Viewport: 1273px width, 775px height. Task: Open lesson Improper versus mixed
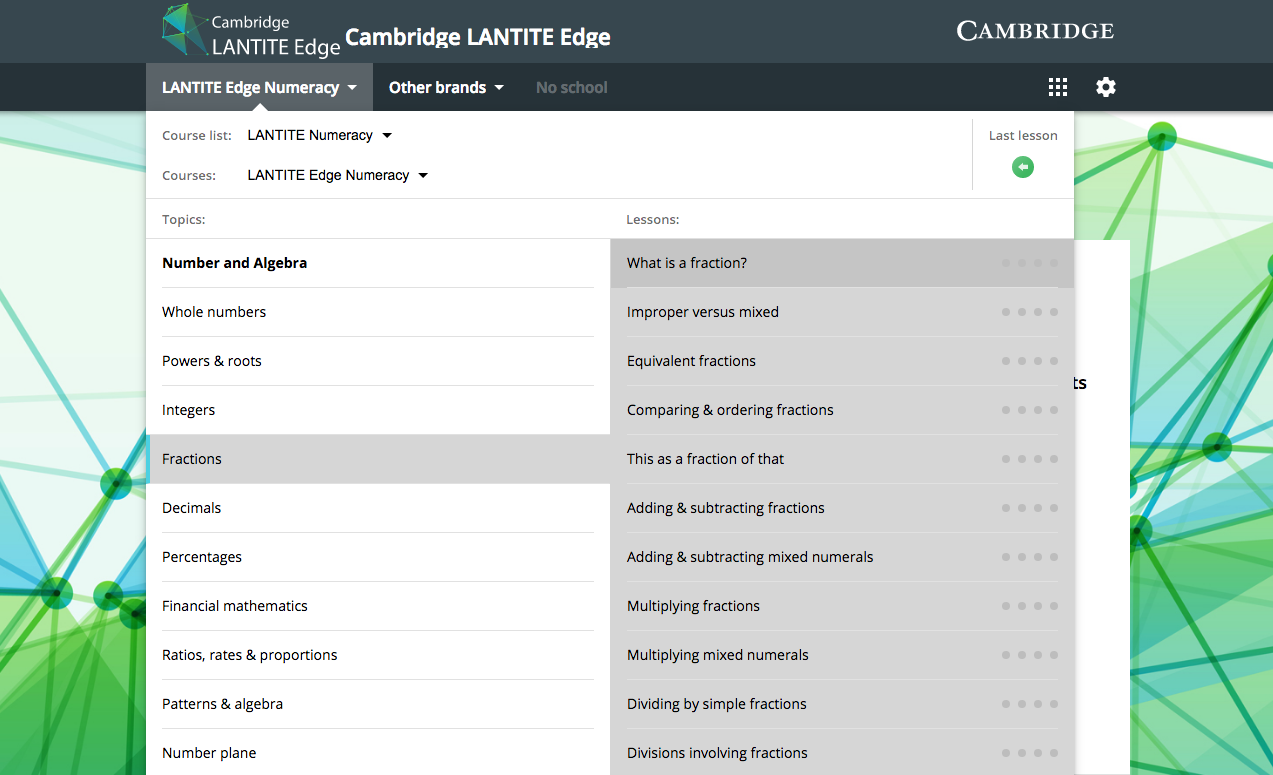click(842, 312)
